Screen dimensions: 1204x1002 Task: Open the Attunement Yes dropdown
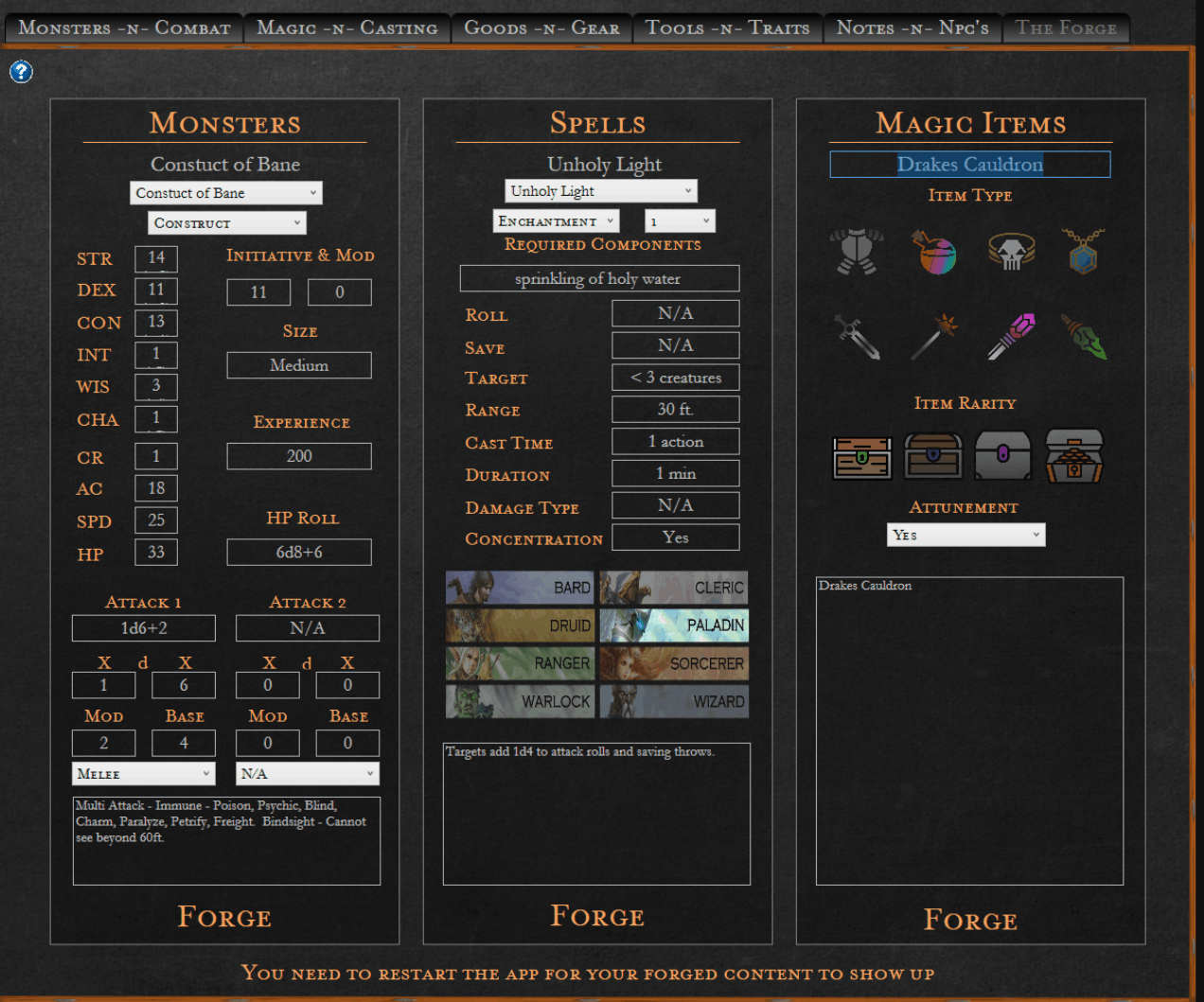[x=965, y=536]
